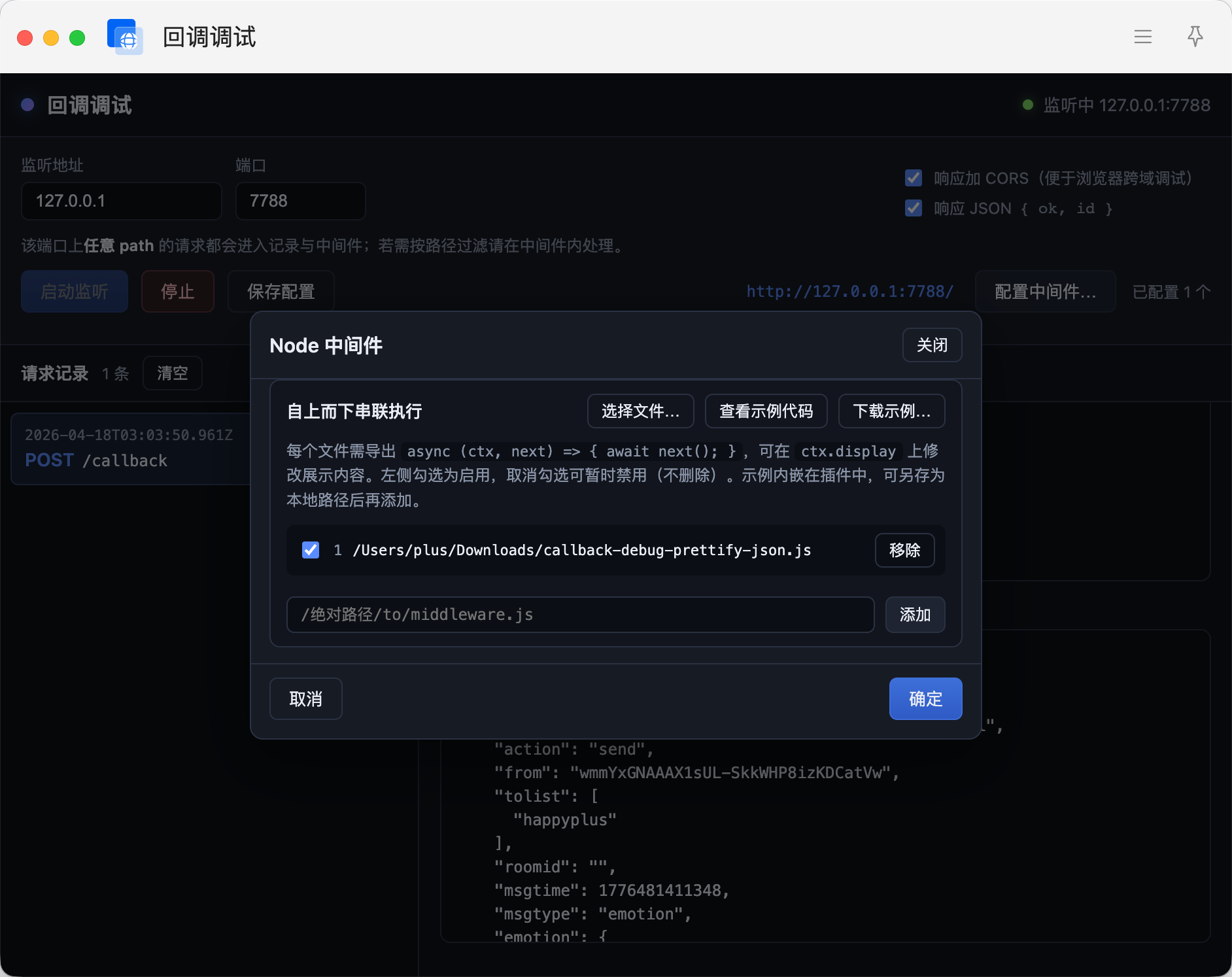Confirm middleware settings with 确定
1232x977 pixels.
pyautogui.click(x=925, y=698)
